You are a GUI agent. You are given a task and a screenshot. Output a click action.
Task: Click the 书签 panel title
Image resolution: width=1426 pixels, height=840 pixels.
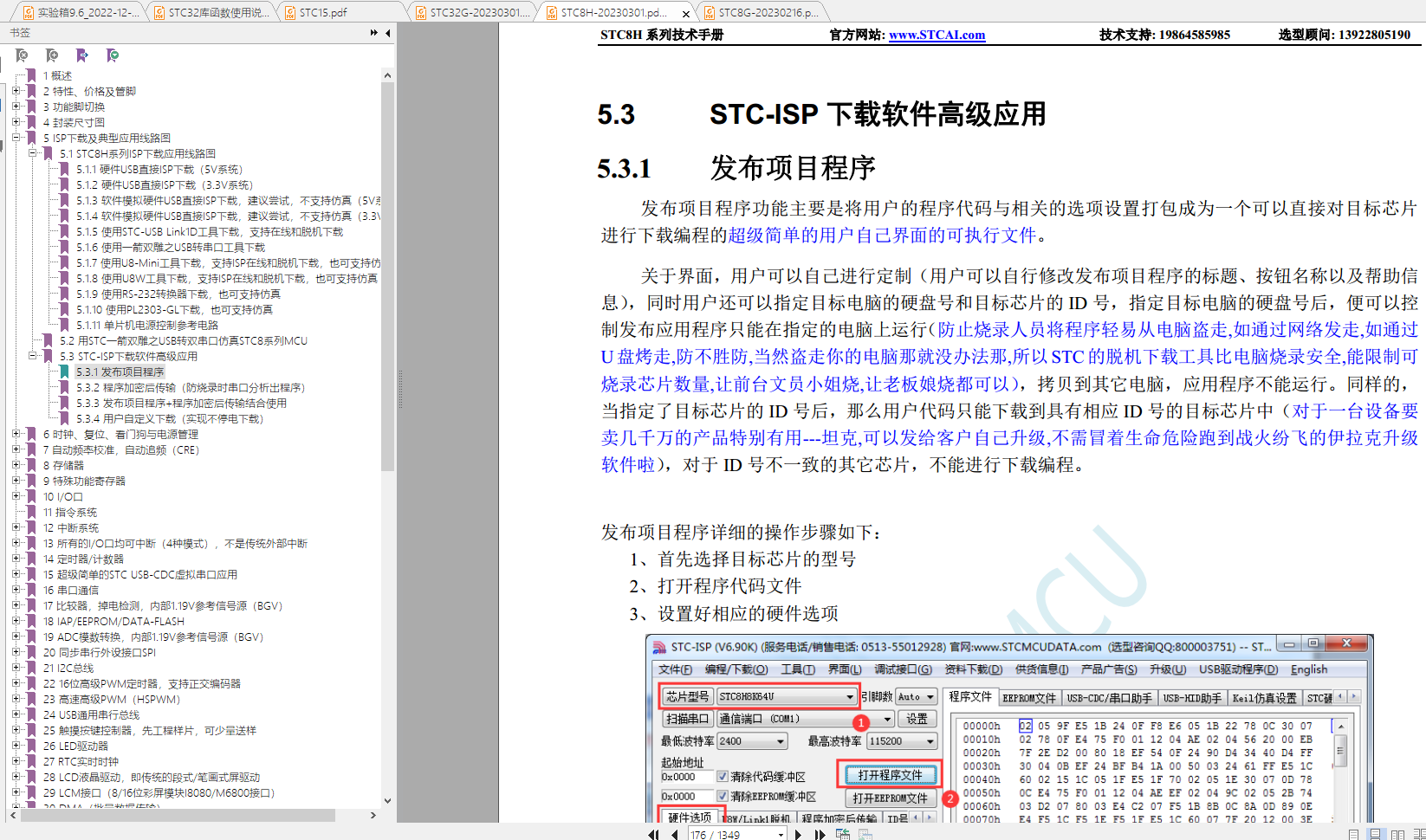[x=20, y=33]
